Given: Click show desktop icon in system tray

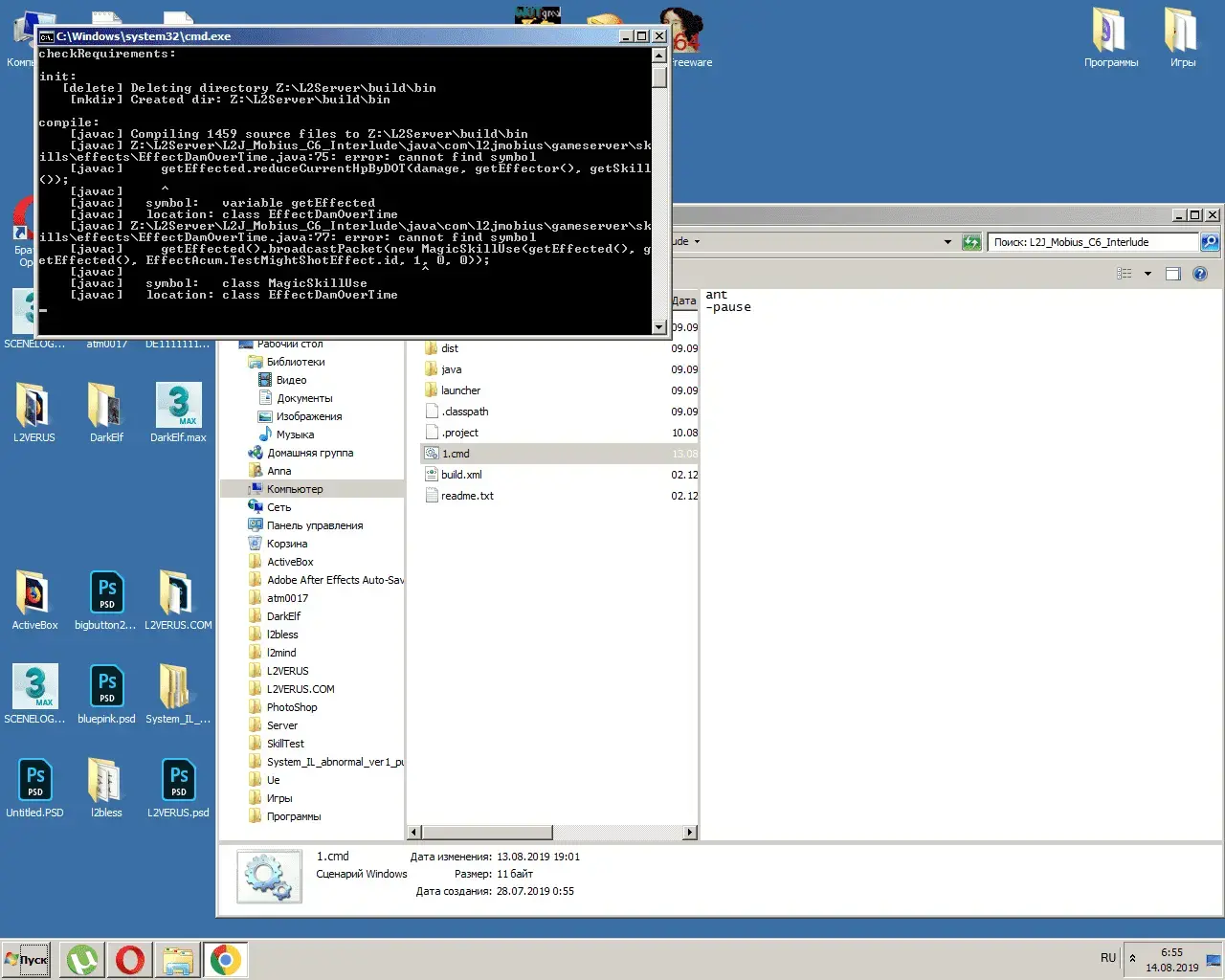Looking at the screenshot, I should point(1213,960).
